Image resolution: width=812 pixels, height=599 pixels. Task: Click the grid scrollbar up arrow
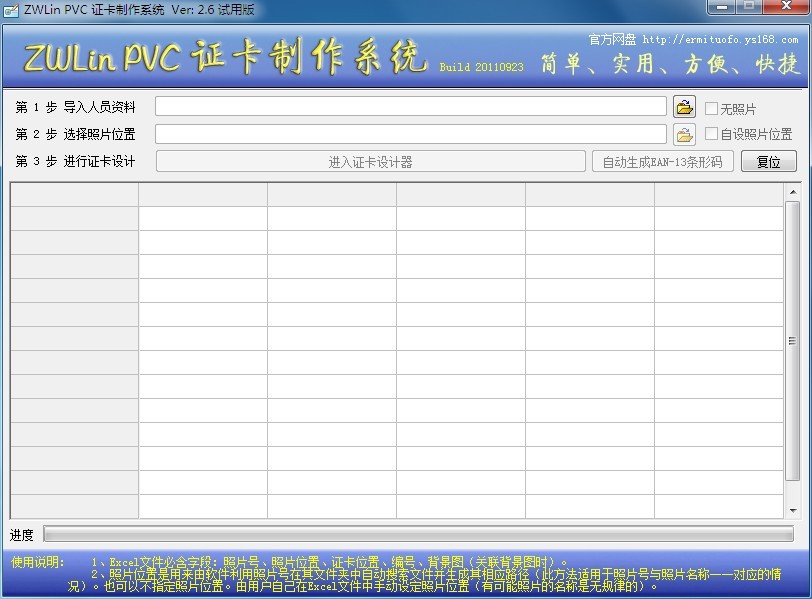pyautogui.click(x=793, y=192)
